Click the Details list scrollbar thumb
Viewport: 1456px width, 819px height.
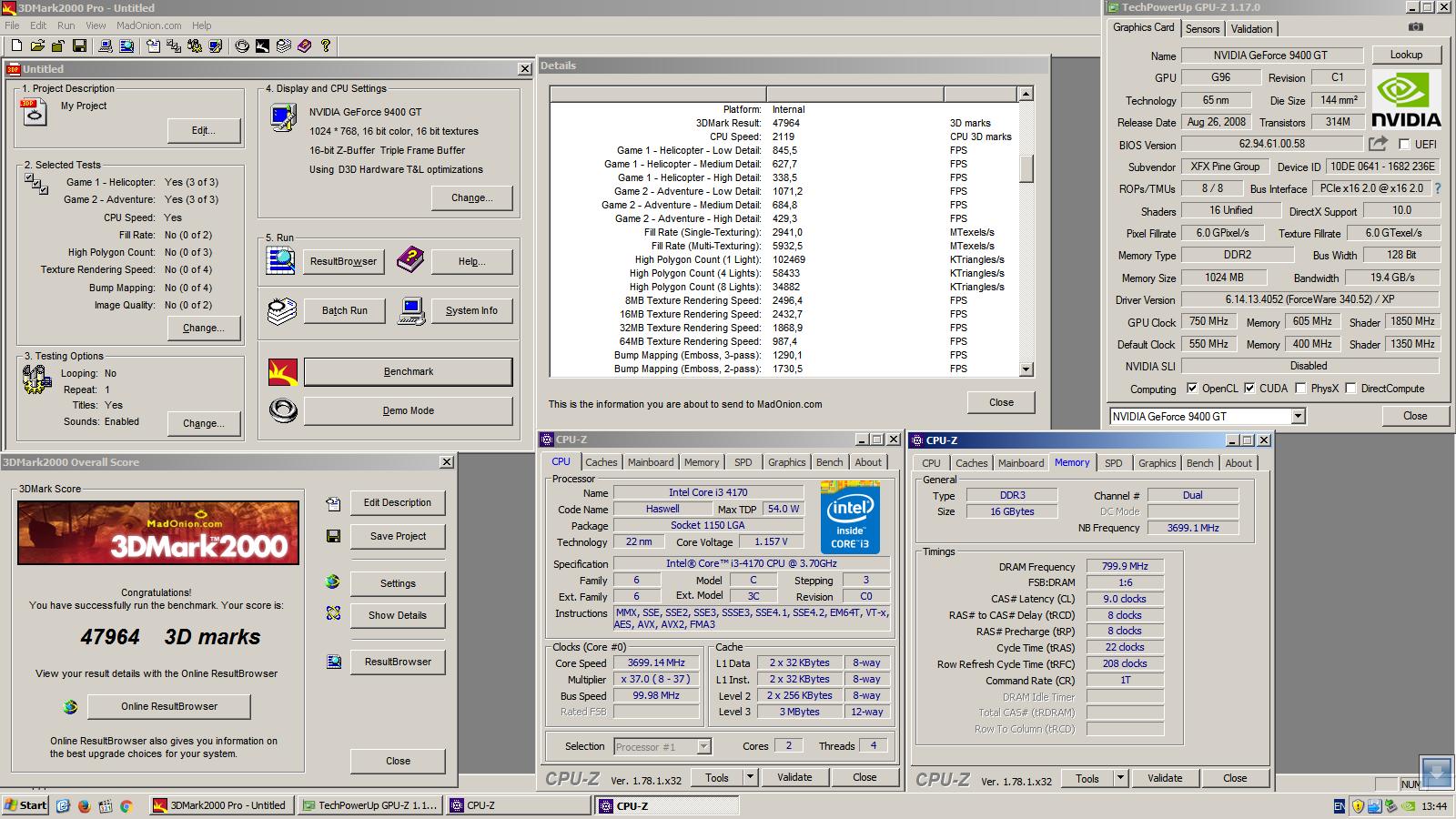pyautogui.click(x=1026, y=169)
